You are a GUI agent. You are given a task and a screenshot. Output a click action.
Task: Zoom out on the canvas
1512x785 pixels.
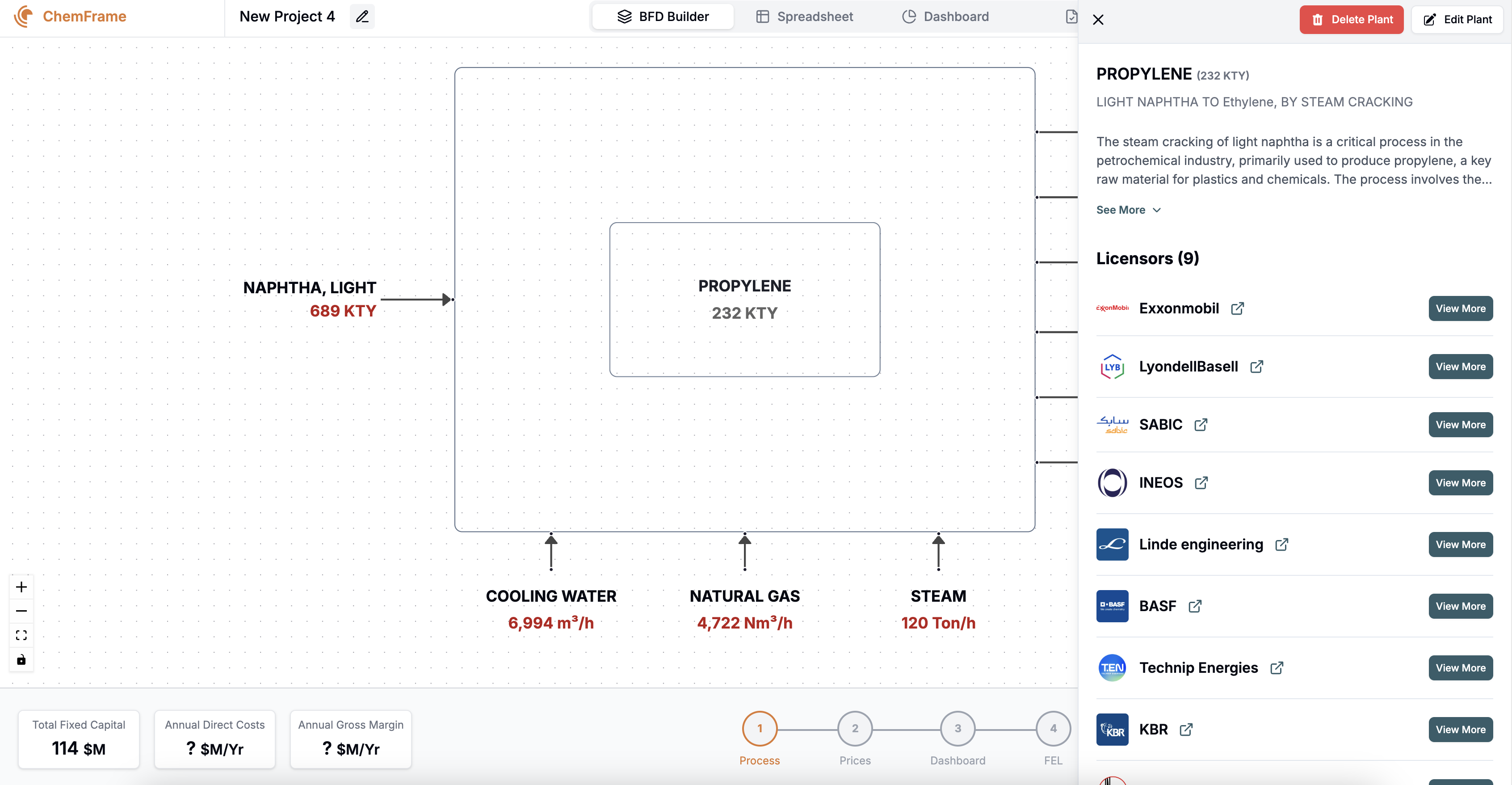(21, 611)
